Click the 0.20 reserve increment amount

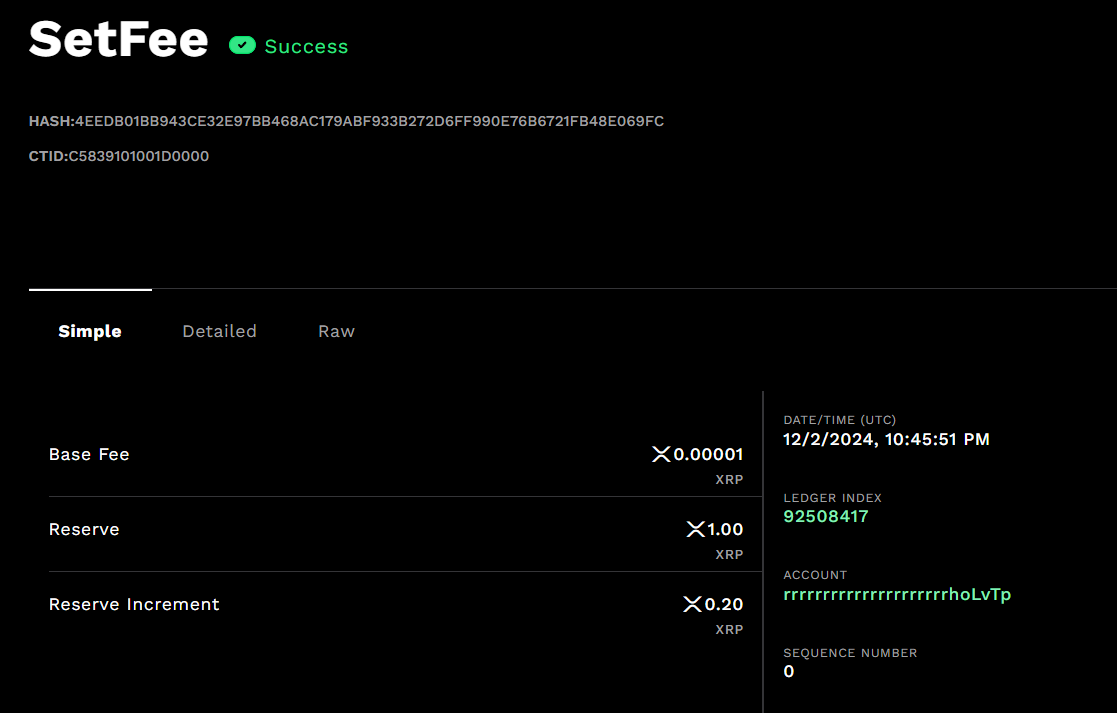pos(724,604)
